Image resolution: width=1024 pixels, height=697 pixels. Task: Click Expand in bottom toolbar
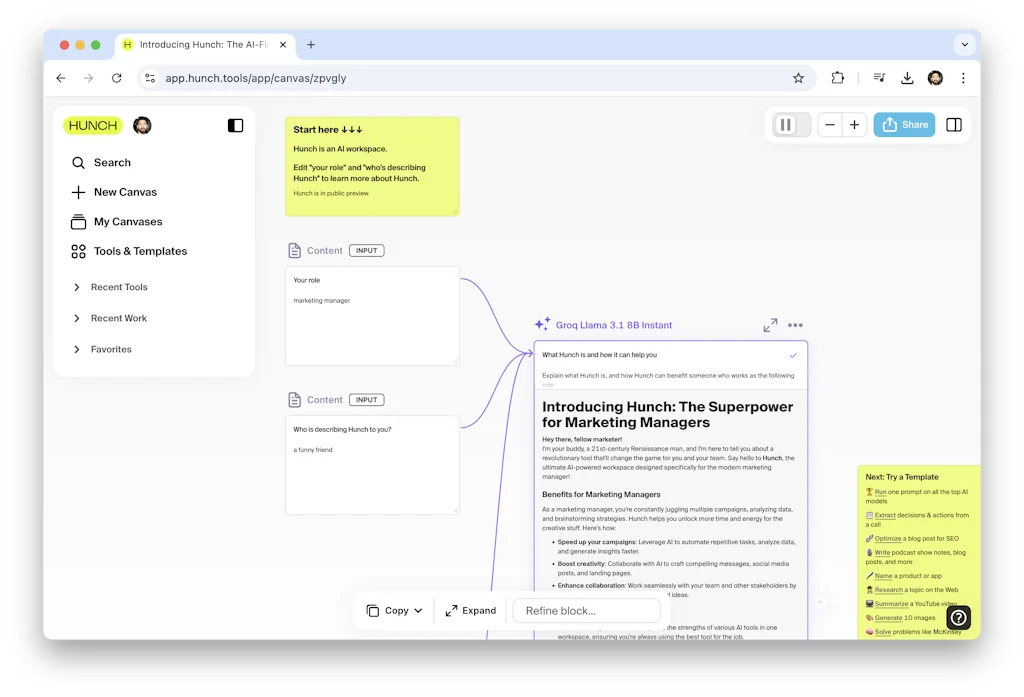(471, 611)
